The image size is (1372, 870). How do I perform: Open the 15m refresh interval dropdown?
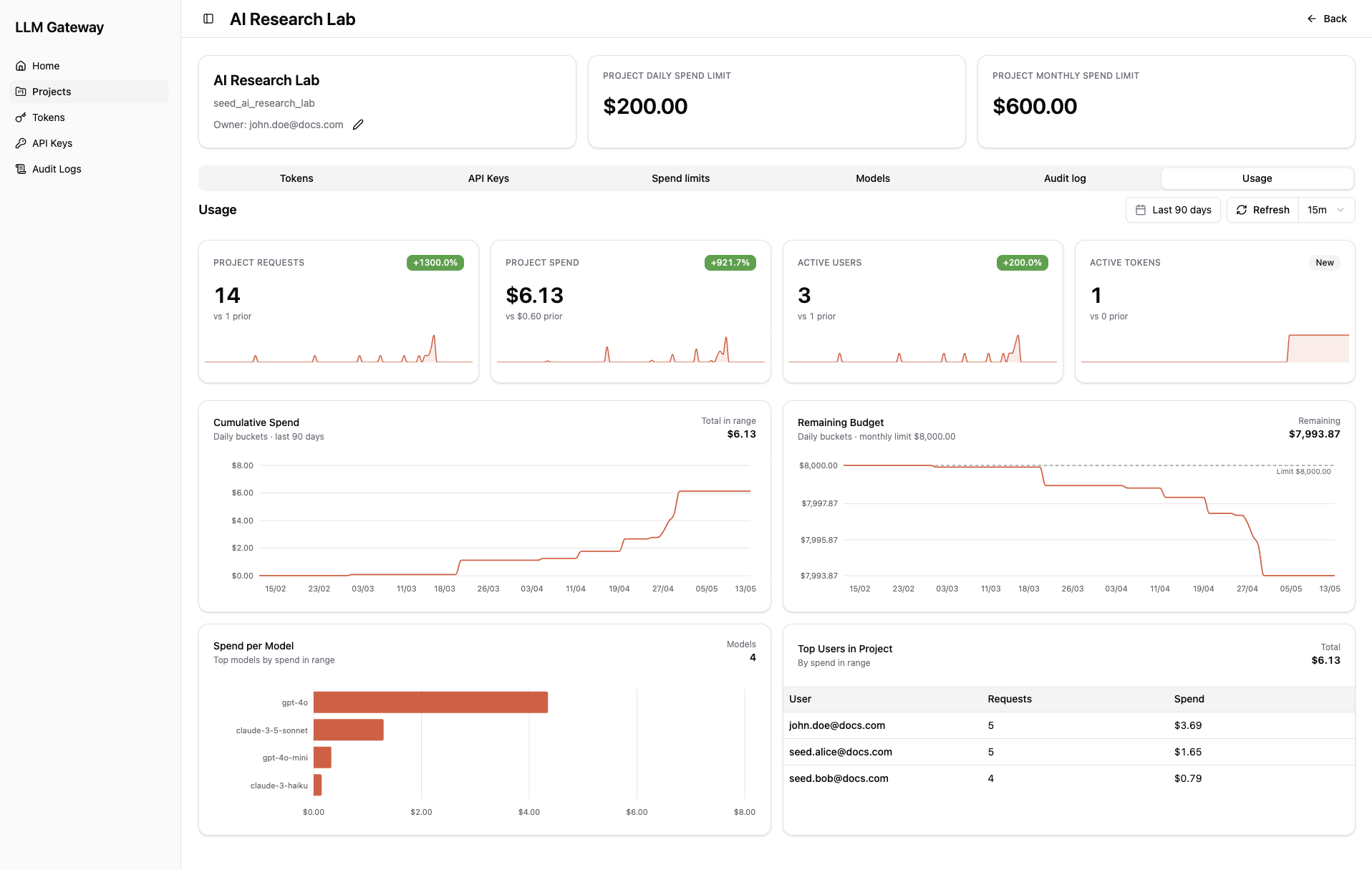[x=1326, y=210]
